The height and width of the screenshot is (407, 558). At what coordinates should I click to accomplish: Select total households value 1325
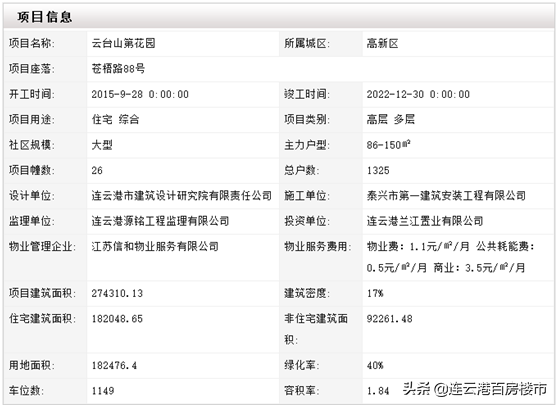pos(378,170)
